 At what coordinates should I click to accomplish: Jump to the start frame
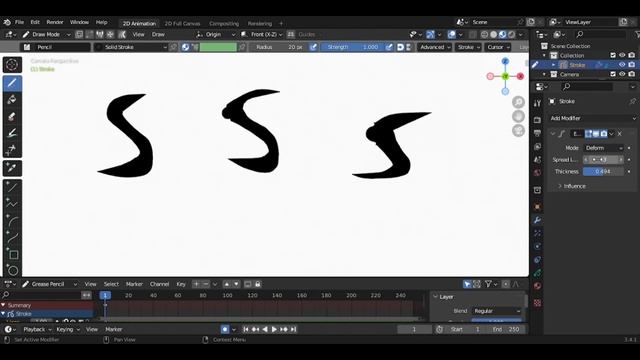[x=246, y=329]
